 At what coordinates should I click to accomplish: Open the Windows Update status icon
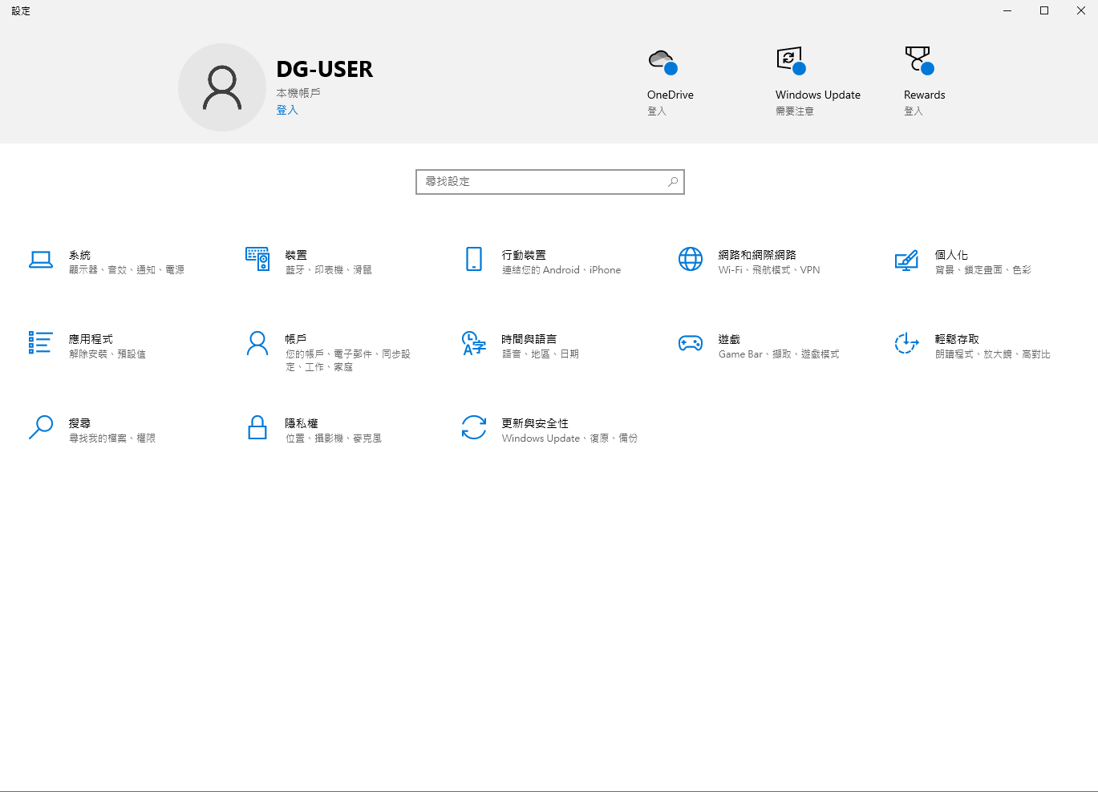pos(791,61)
